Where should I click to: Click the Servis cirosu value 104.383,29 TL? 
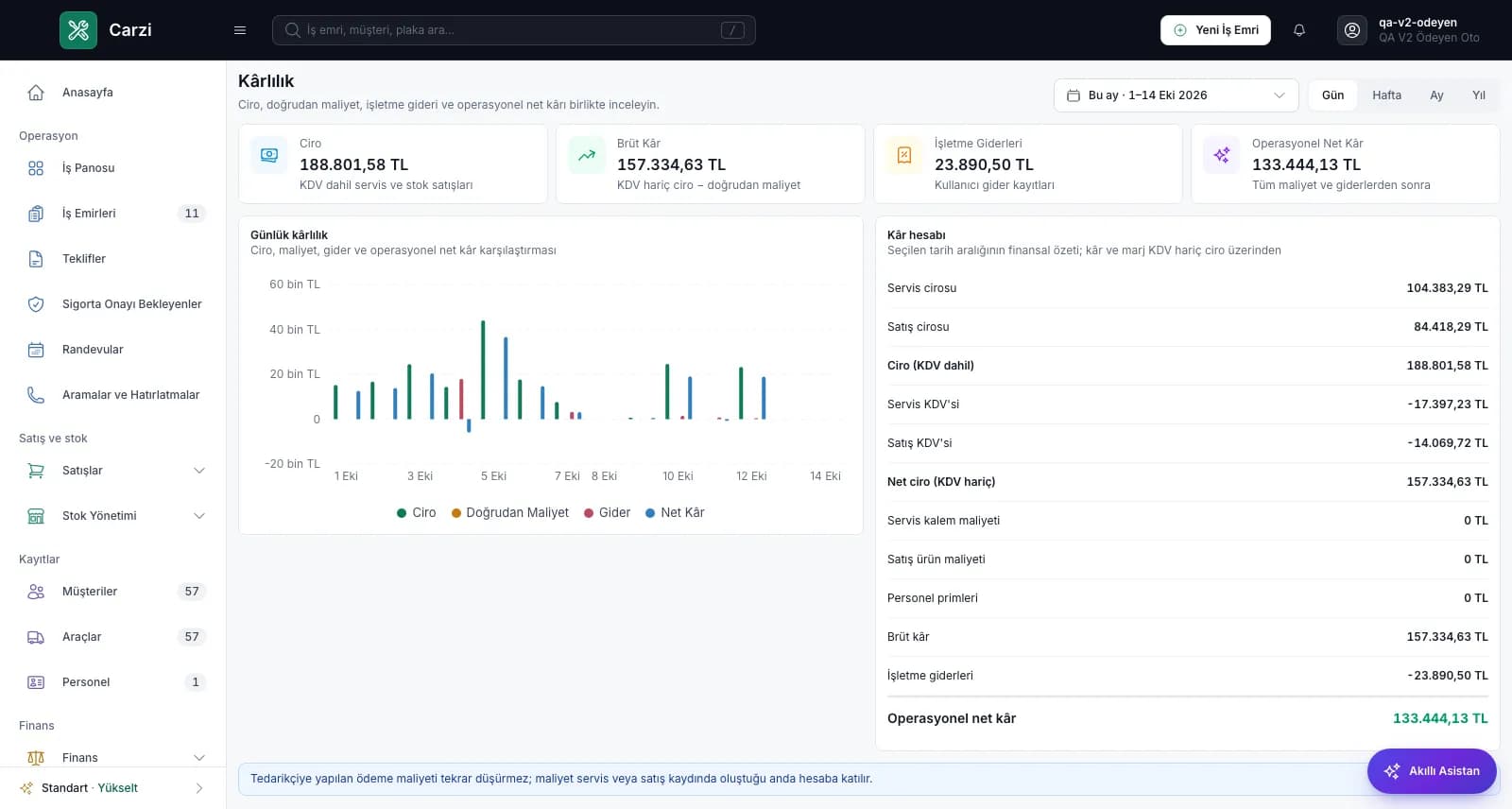pos(1447,288)
